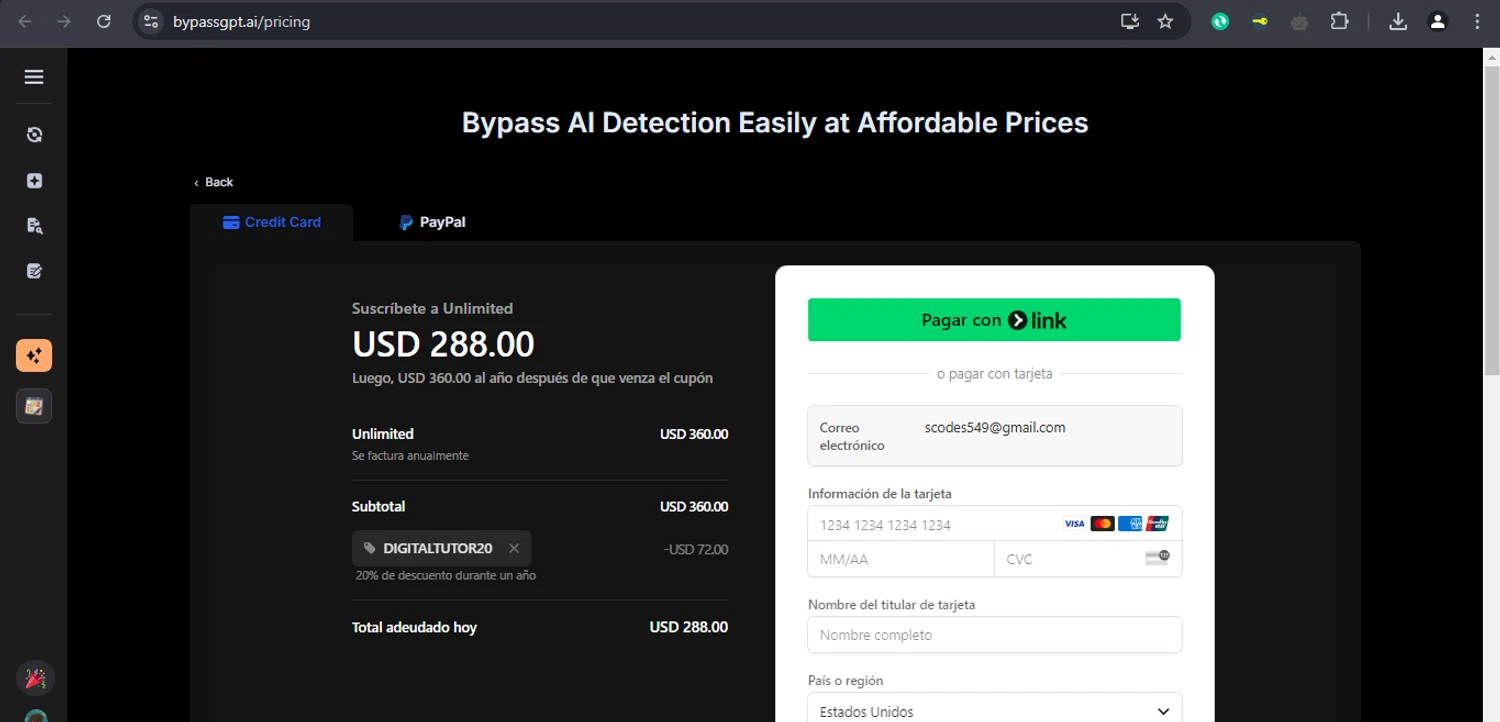Image resolution: width=1500 pixels, height=722 pixels.
Task: Open the hamburger menu in the sidebar
Action: [34, 77]
